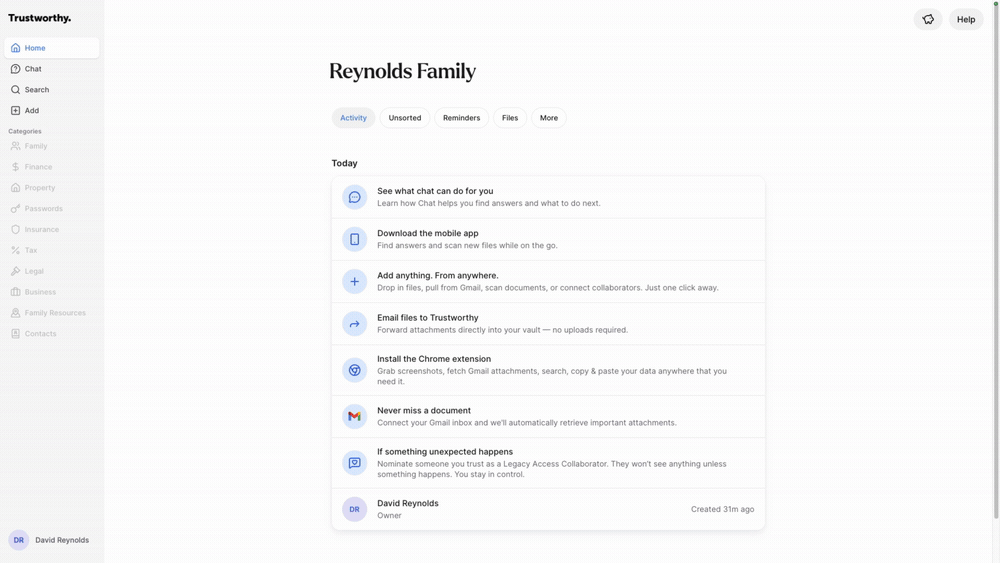This screenshot has height=563, width=1000.
Task: Open the Passwords category
Action: click(x=43, y=209)
